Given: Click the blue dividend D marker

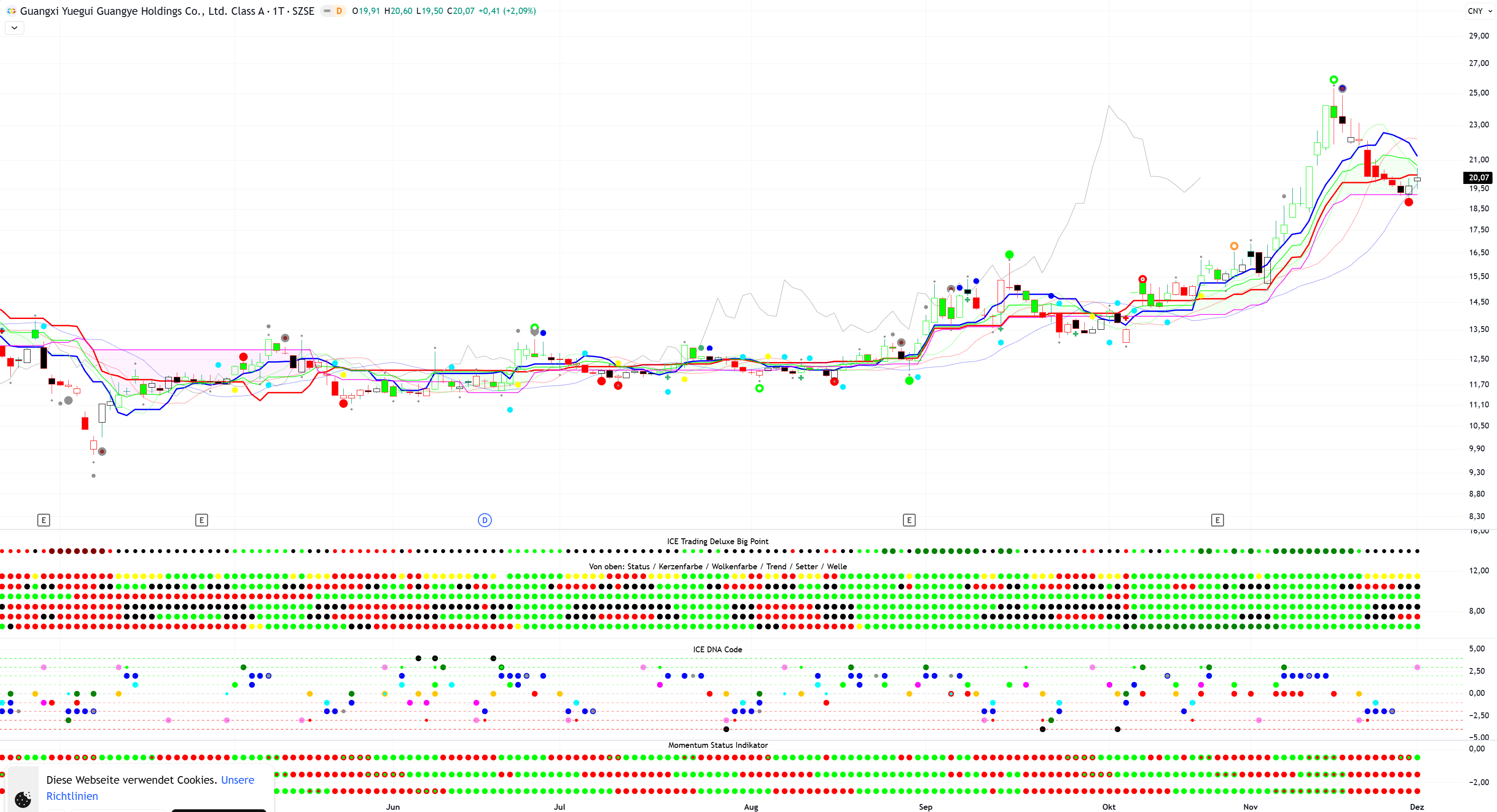Looking at the screenshot, I should 485,520.
